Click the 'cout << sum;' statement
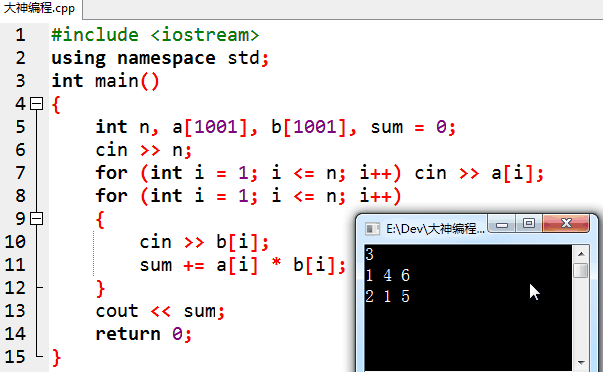The width and height of the screenshot is (603, 372). pyautogui.click(x=160, y=311)
